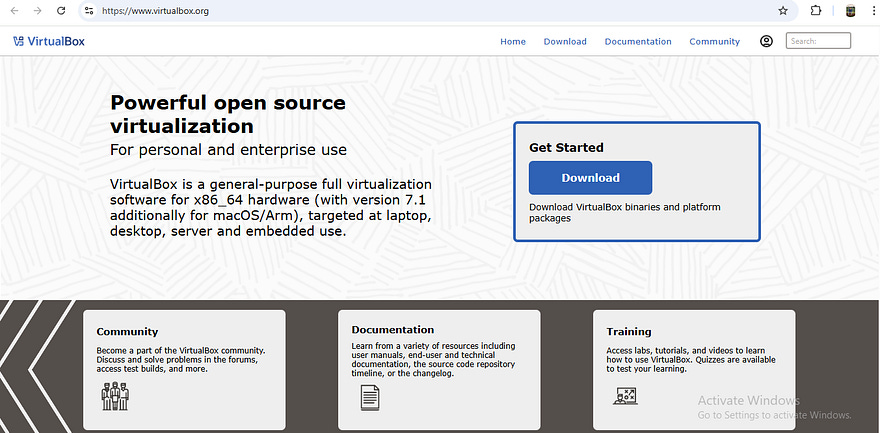The height and width of the screenshot is (433, 880).
Task: Click 'Become a part of the VirtualBox community' text
Action: tap(181, 350)
